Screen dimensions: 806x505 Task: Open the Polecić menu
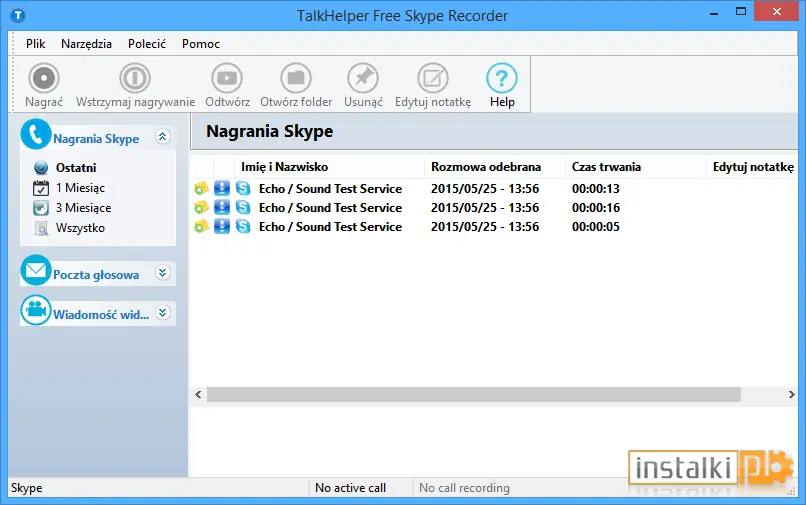click(147, 44)
